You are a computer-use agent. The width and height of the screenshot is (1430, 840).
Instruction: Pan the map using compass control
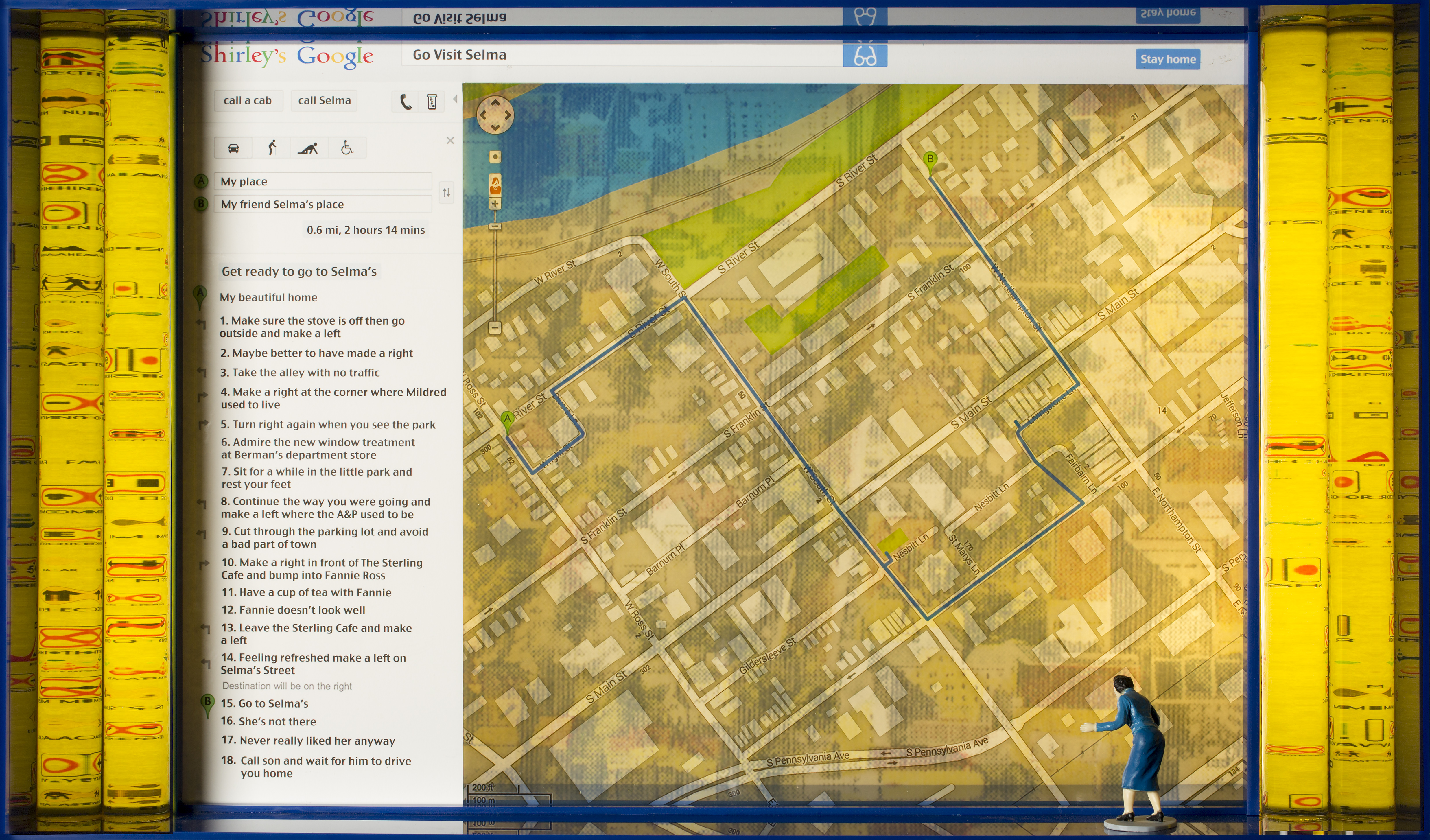point(495,115)
